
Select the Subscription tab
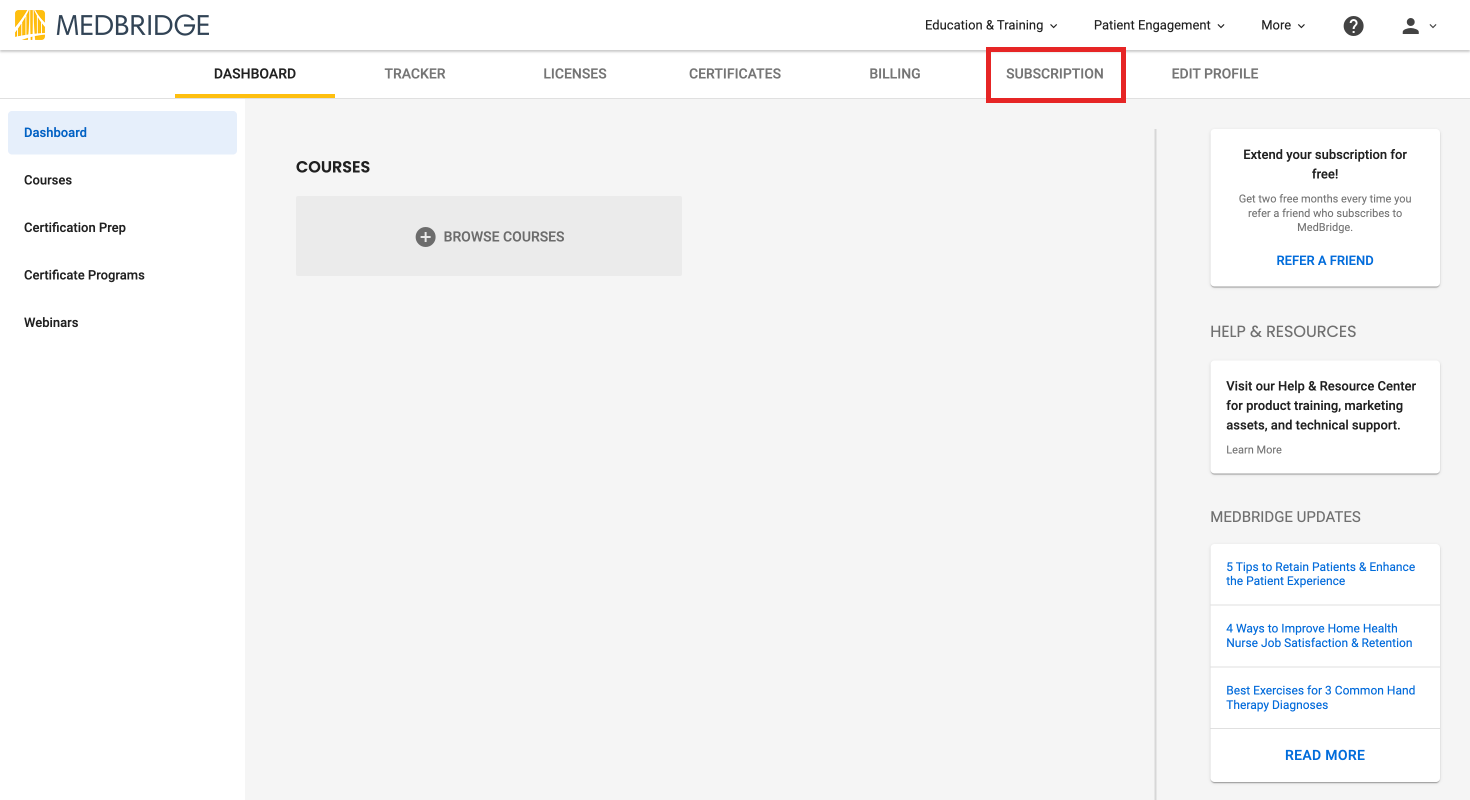point(1055,74)
